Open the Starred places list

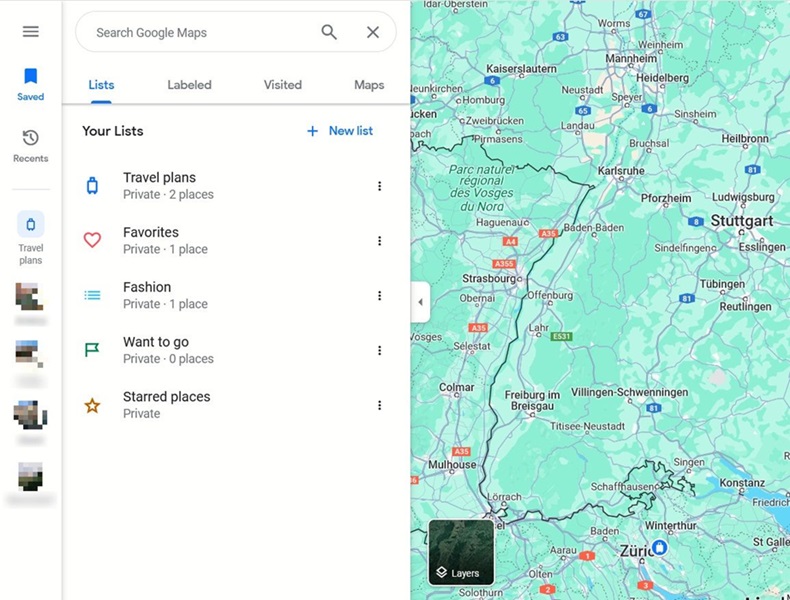pos(236,405)
